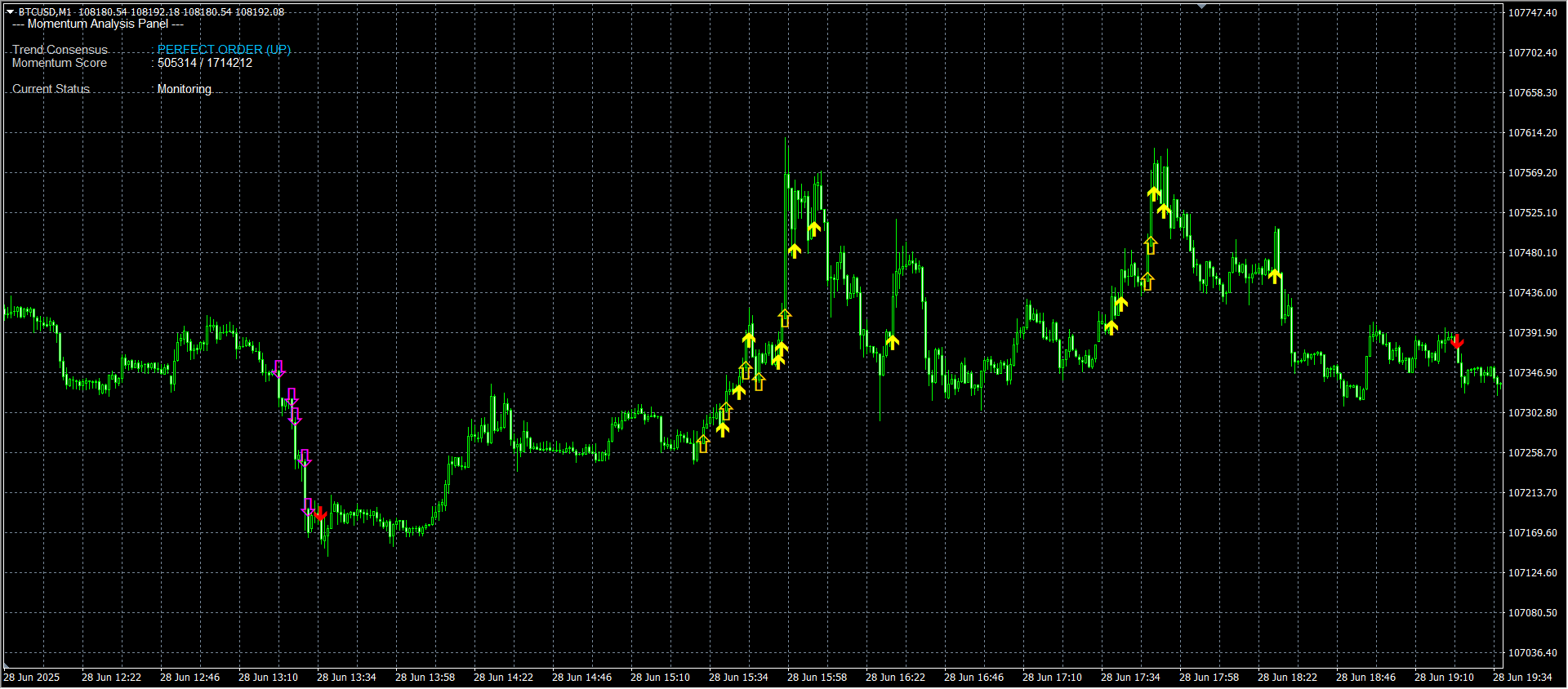1568x689 pixels.
Task: Click price label 107658.30
Action: point(1532,93)
